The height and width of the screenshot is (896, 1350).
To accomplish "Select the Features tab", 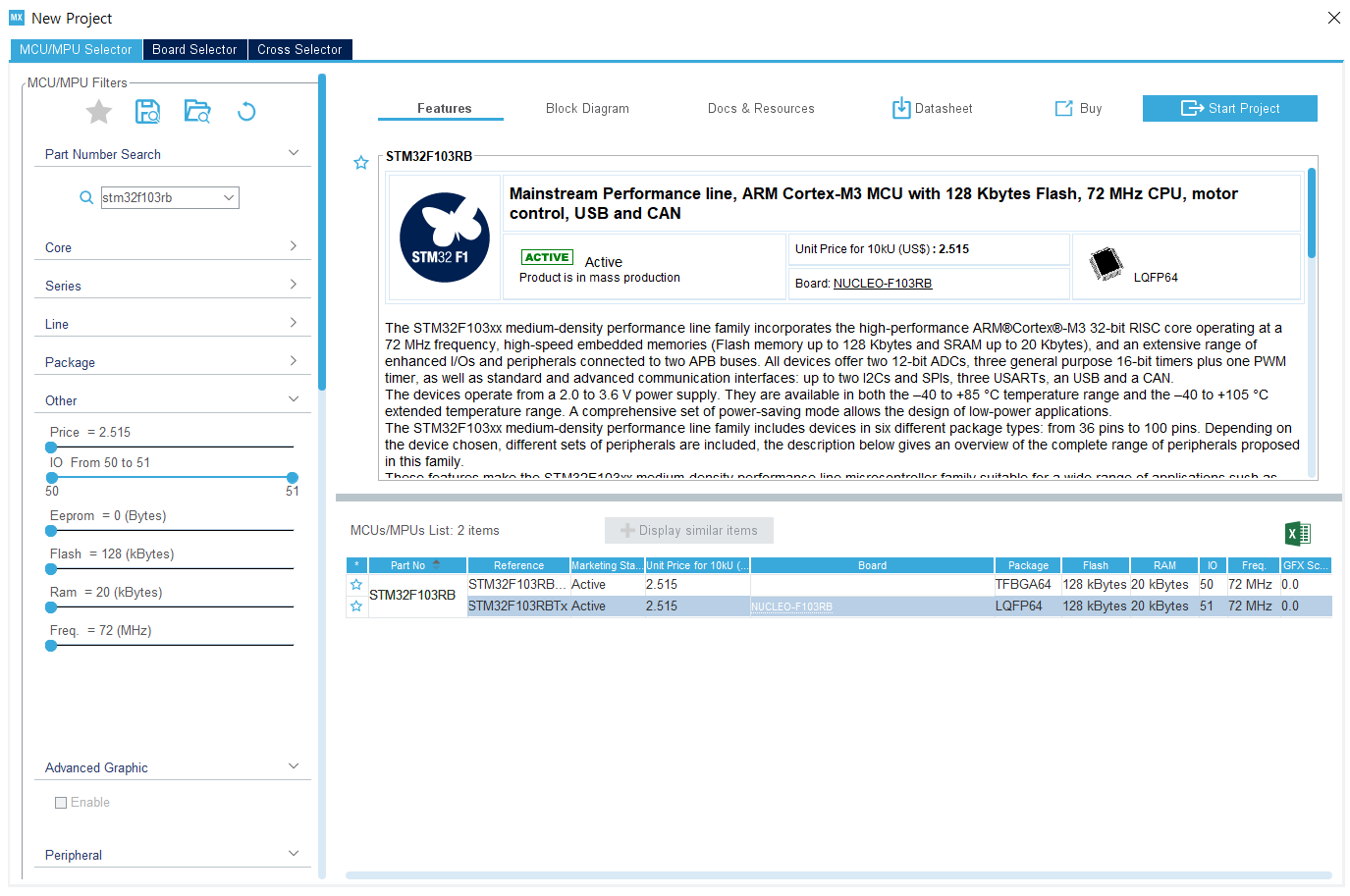I will tap(444, 108).
